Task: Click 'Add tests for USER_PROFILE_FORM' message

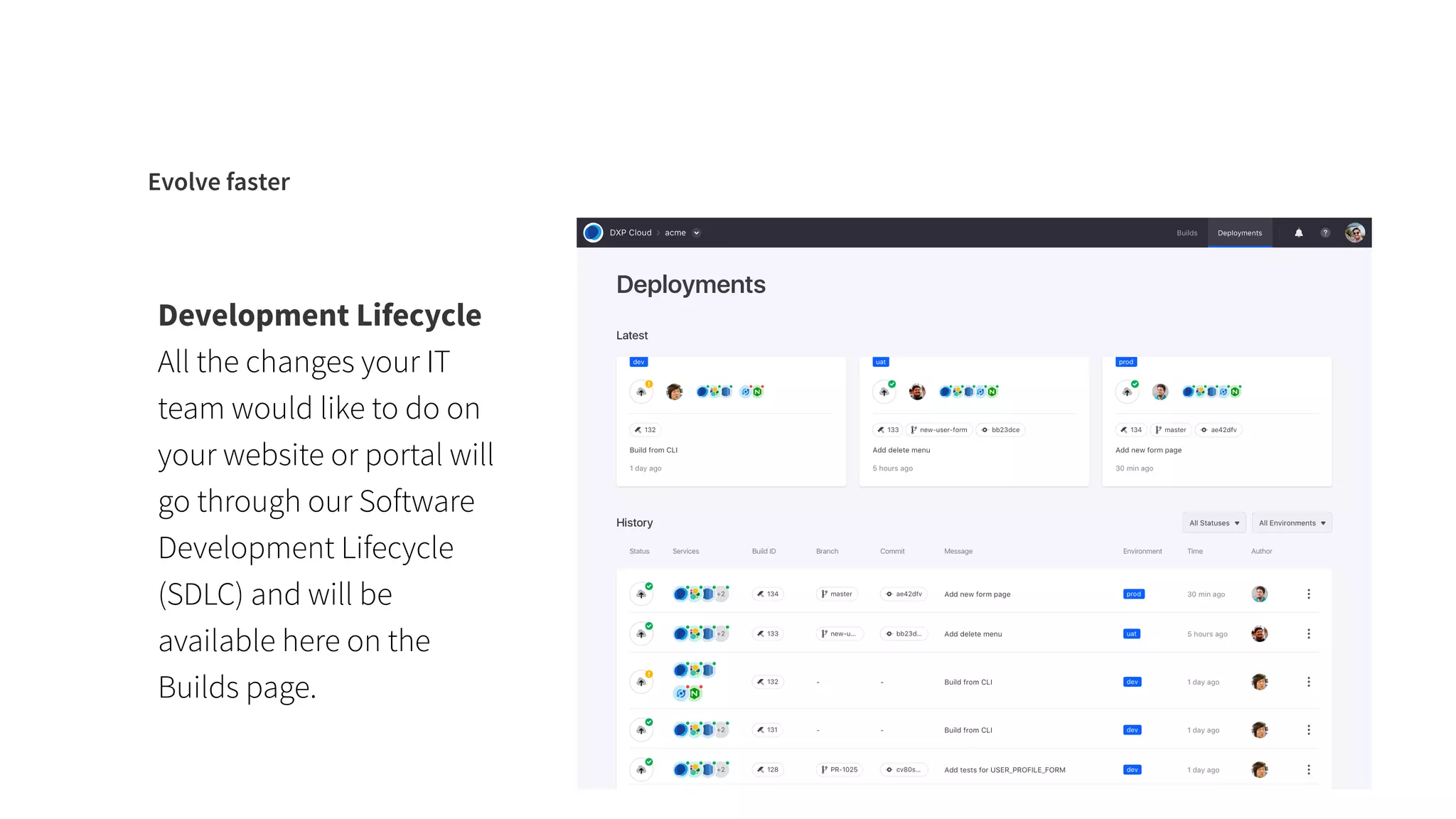Action: 1005,770
